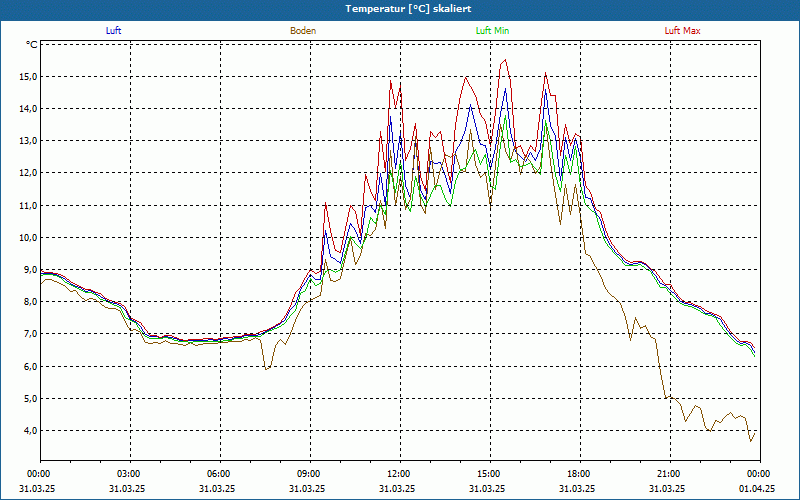Click the 14,0 y-axis value

click(x=29, y=109)
